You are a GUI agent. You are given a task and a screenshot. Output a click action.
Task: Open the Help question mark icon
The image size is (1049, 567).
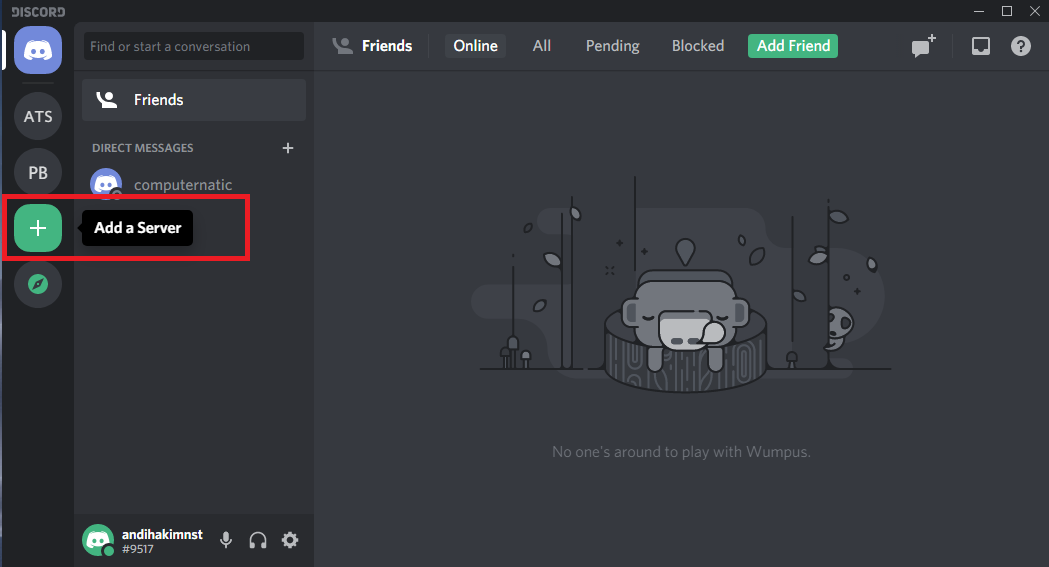tap(1021, 46)
